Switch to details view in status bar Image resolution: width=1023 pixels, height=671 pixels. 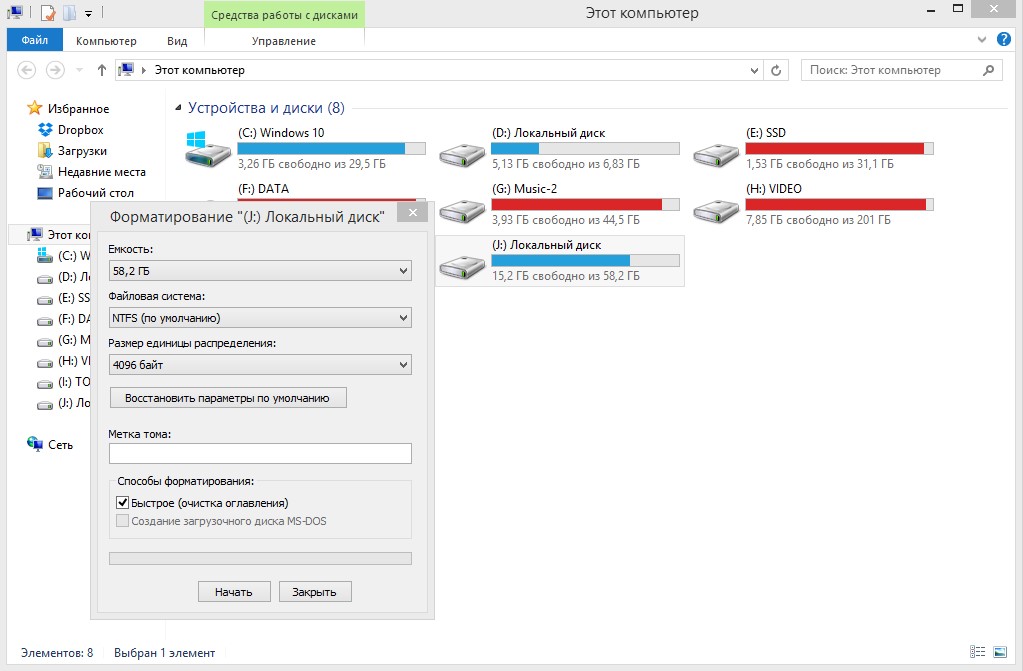(x=977, y=651)
